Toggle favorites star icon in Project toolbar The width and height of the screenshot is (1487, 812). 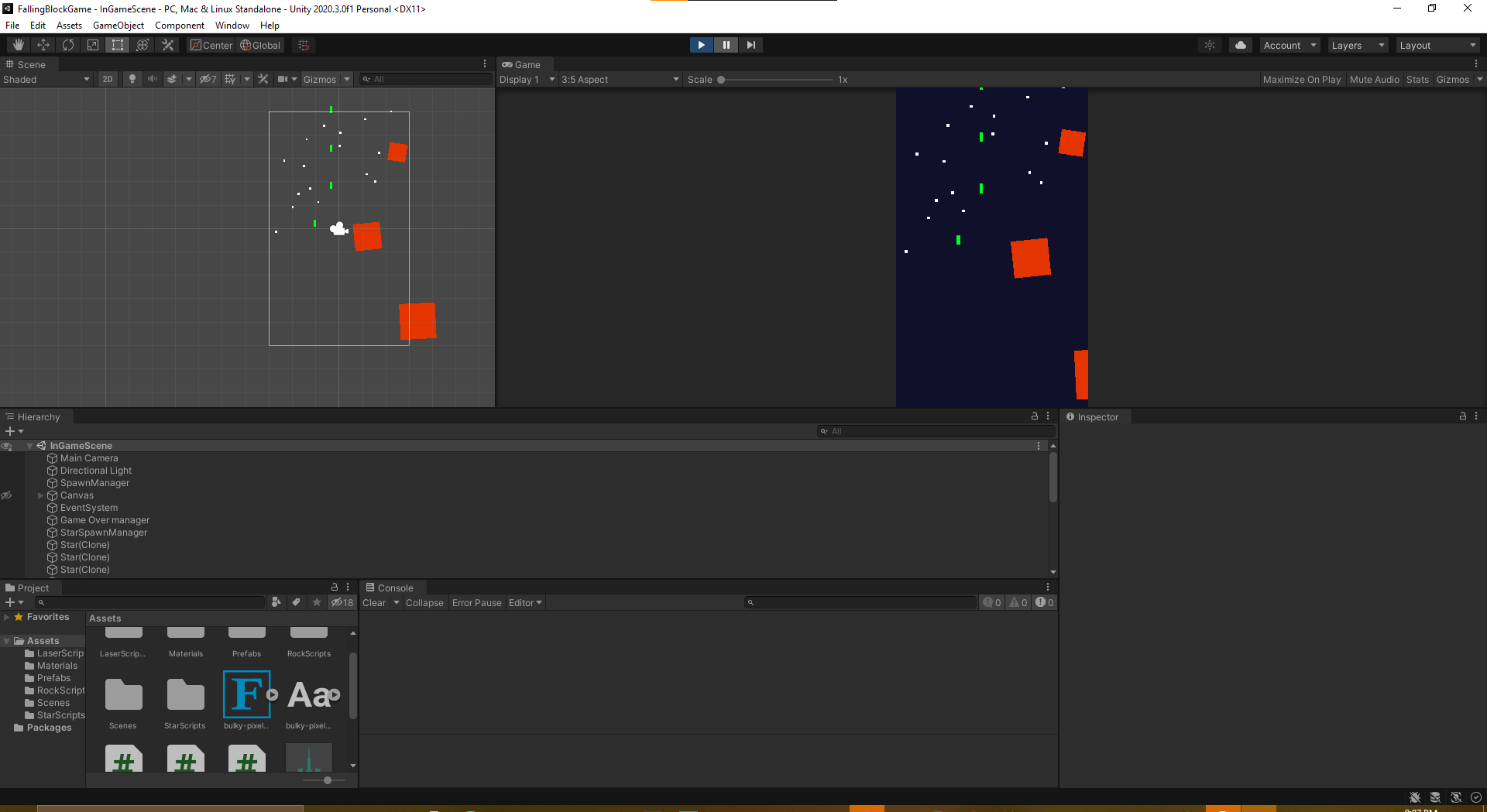(316, 602)
